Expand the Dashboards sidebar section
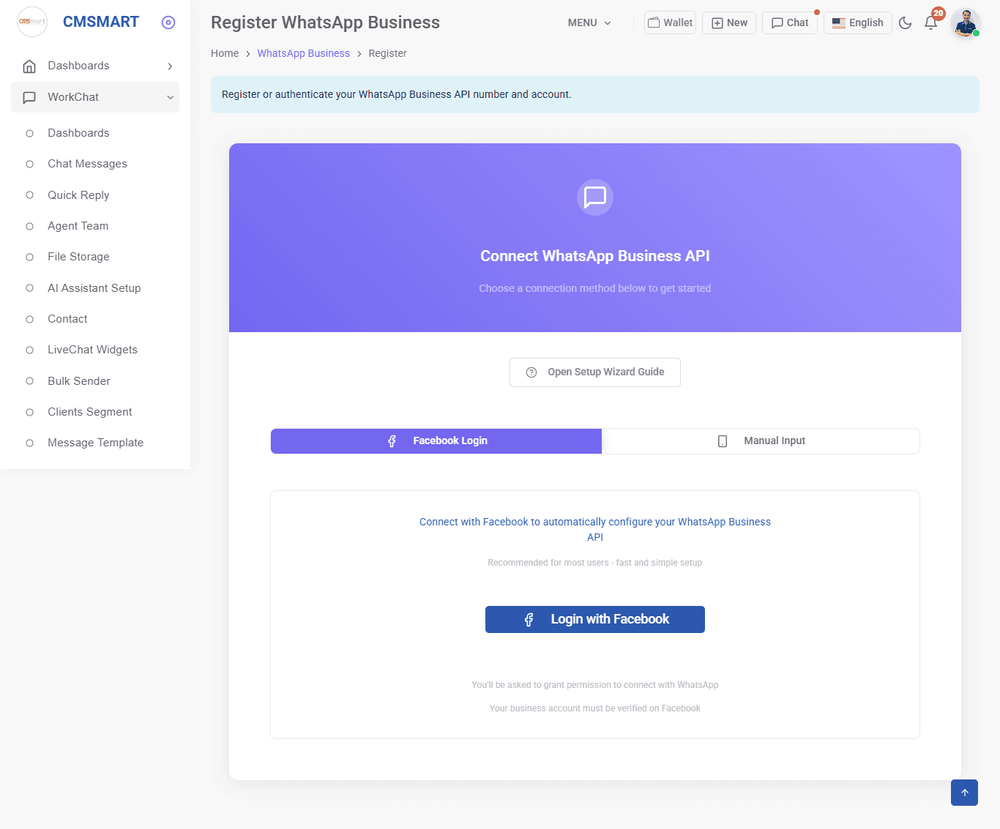The image size is (1000, 829). 95,66
